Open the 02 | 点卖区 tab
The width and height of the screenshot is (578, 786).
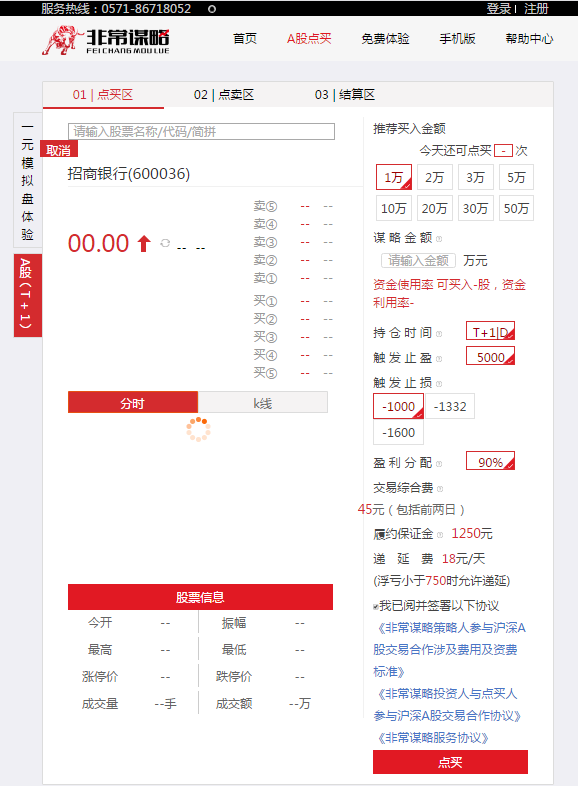click(224, 95)
